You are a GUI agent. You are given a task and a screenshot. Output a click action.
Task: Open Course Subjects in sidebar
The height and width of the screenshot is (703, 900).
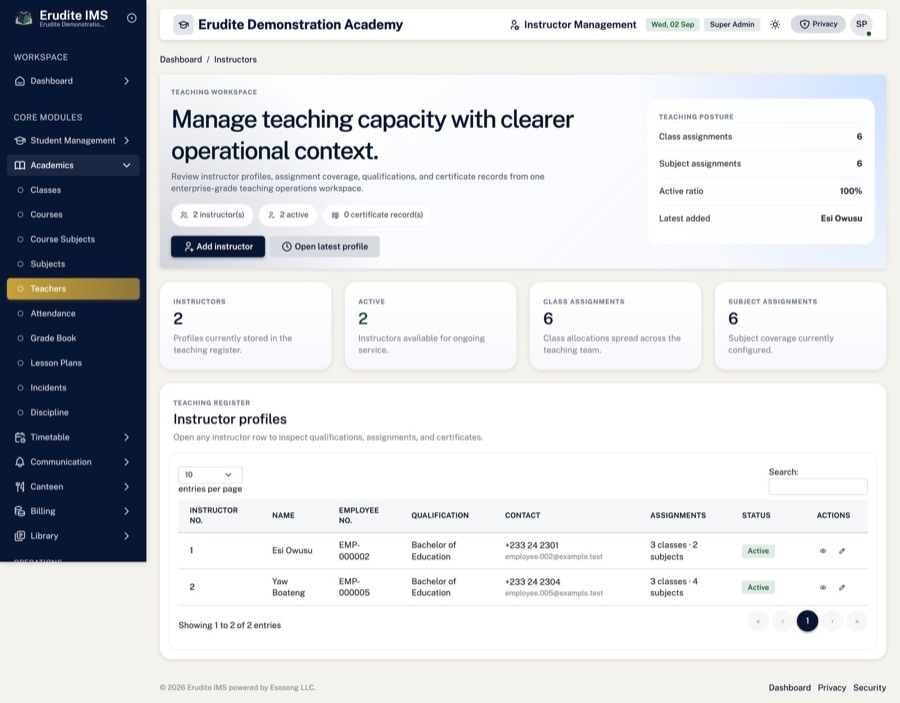73,239
